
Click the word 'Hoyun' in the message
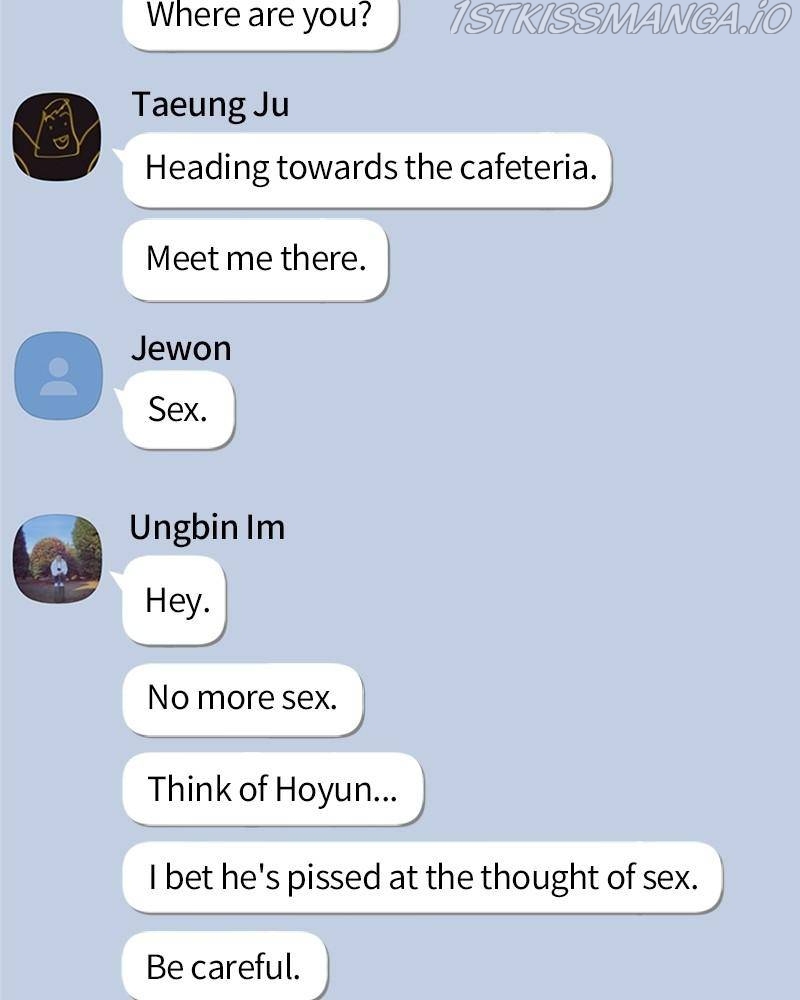point(323,790)
